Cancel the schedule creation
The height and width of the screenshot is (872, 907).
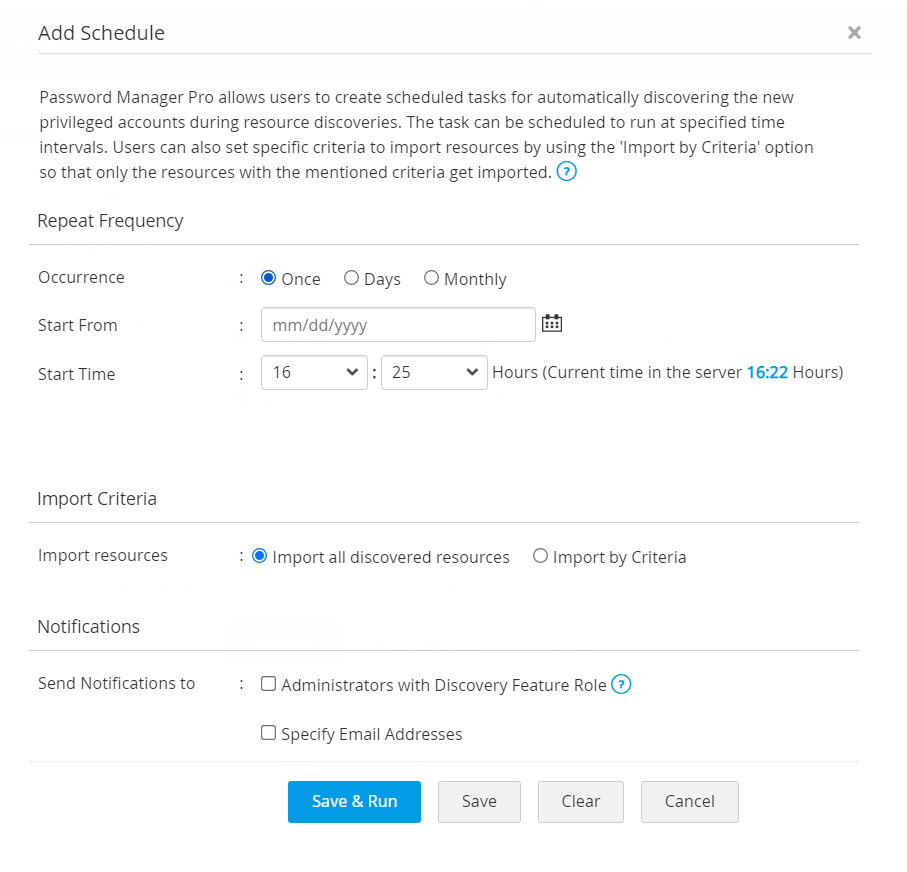[x=689, y=801]
